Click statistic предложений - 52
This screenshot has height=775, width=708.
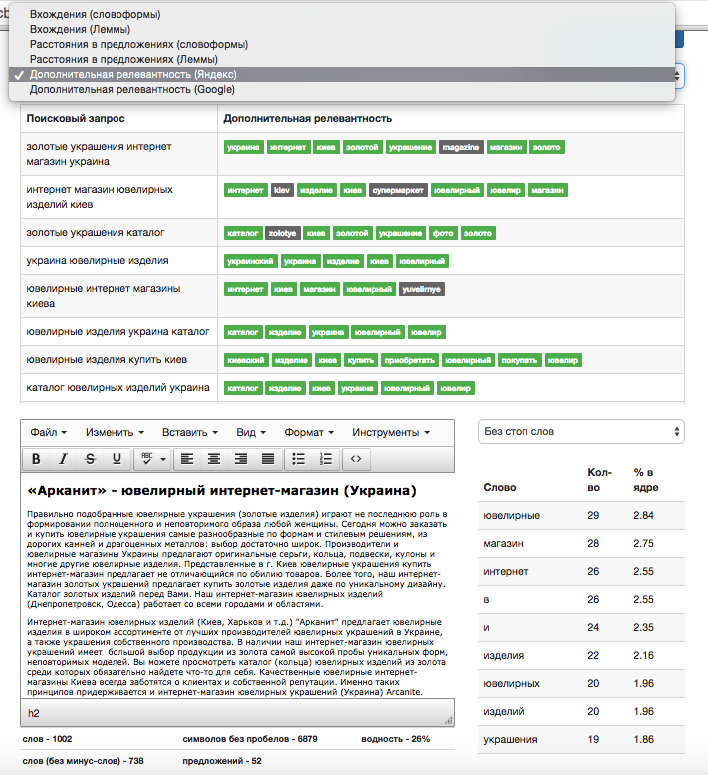tap(222, 761)
